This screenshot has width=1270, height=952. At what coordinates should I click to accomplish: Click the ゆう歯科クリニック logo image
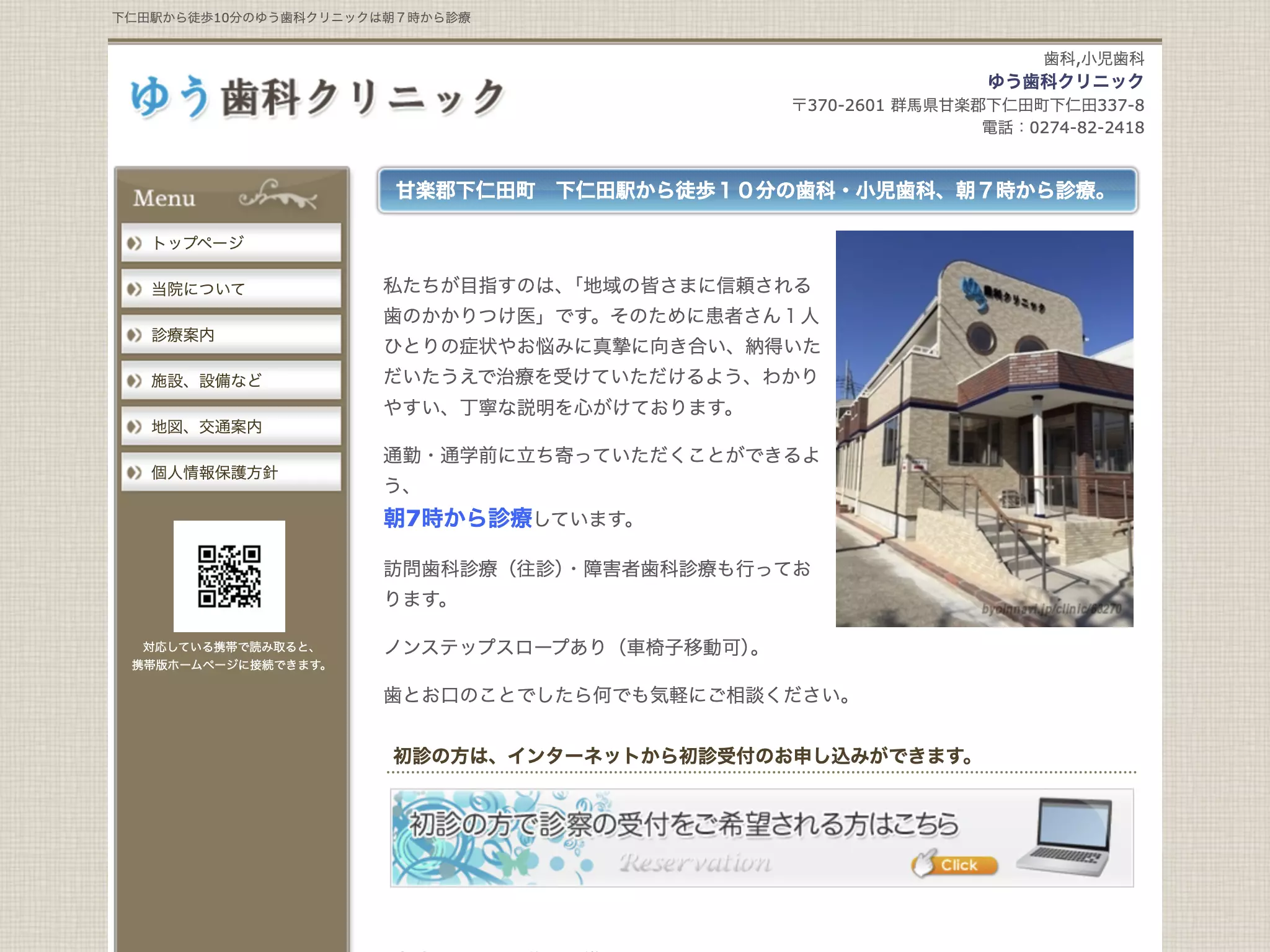[x=317, y=97]
